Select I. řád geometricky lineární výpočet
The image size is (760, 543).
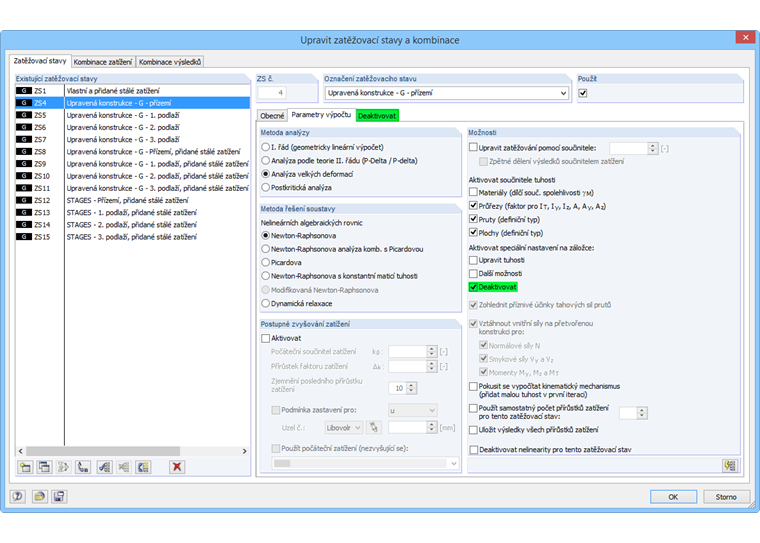coord(266,147)
